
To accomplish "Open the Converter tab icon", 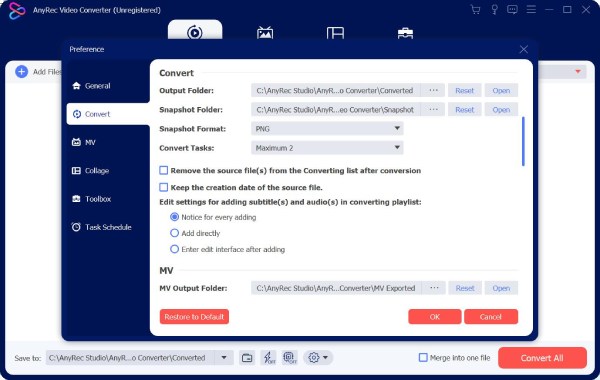I will [x=195, y=32].
